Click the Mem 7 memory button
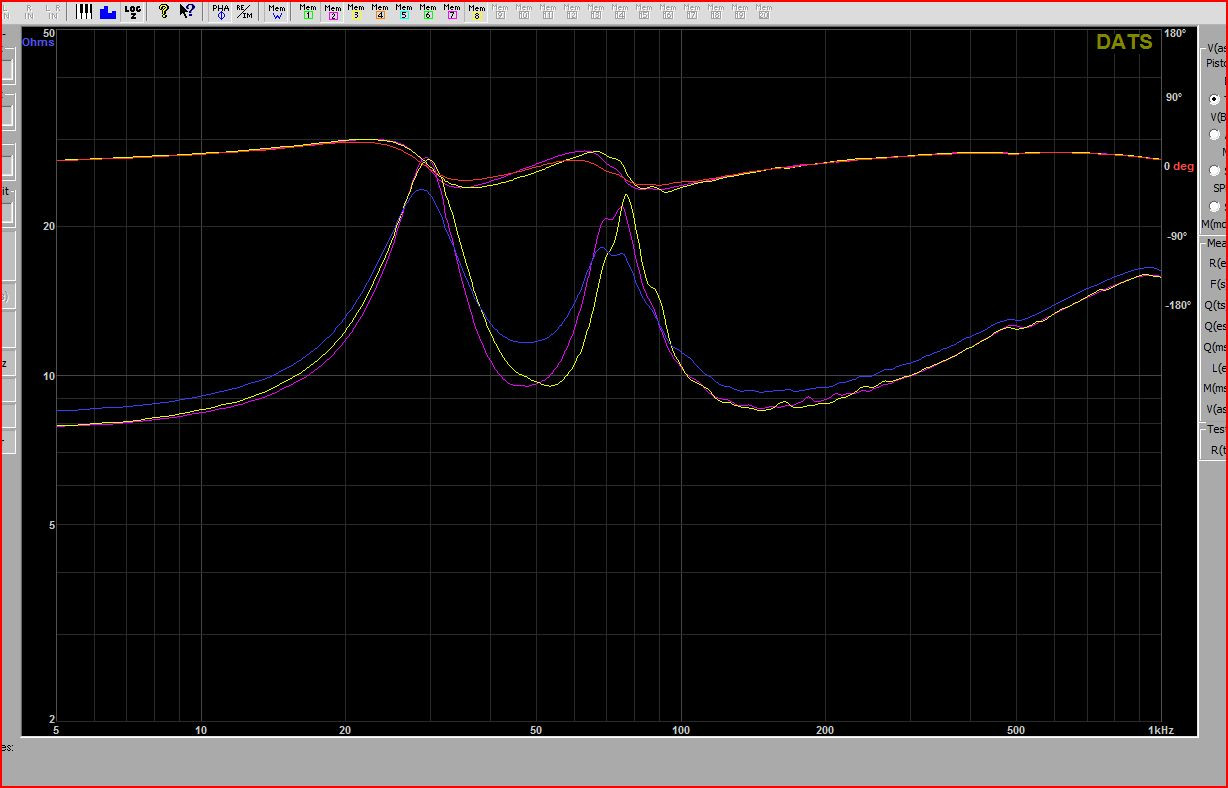This screenshot has height=788, width=1228. [x=452, y=12]
